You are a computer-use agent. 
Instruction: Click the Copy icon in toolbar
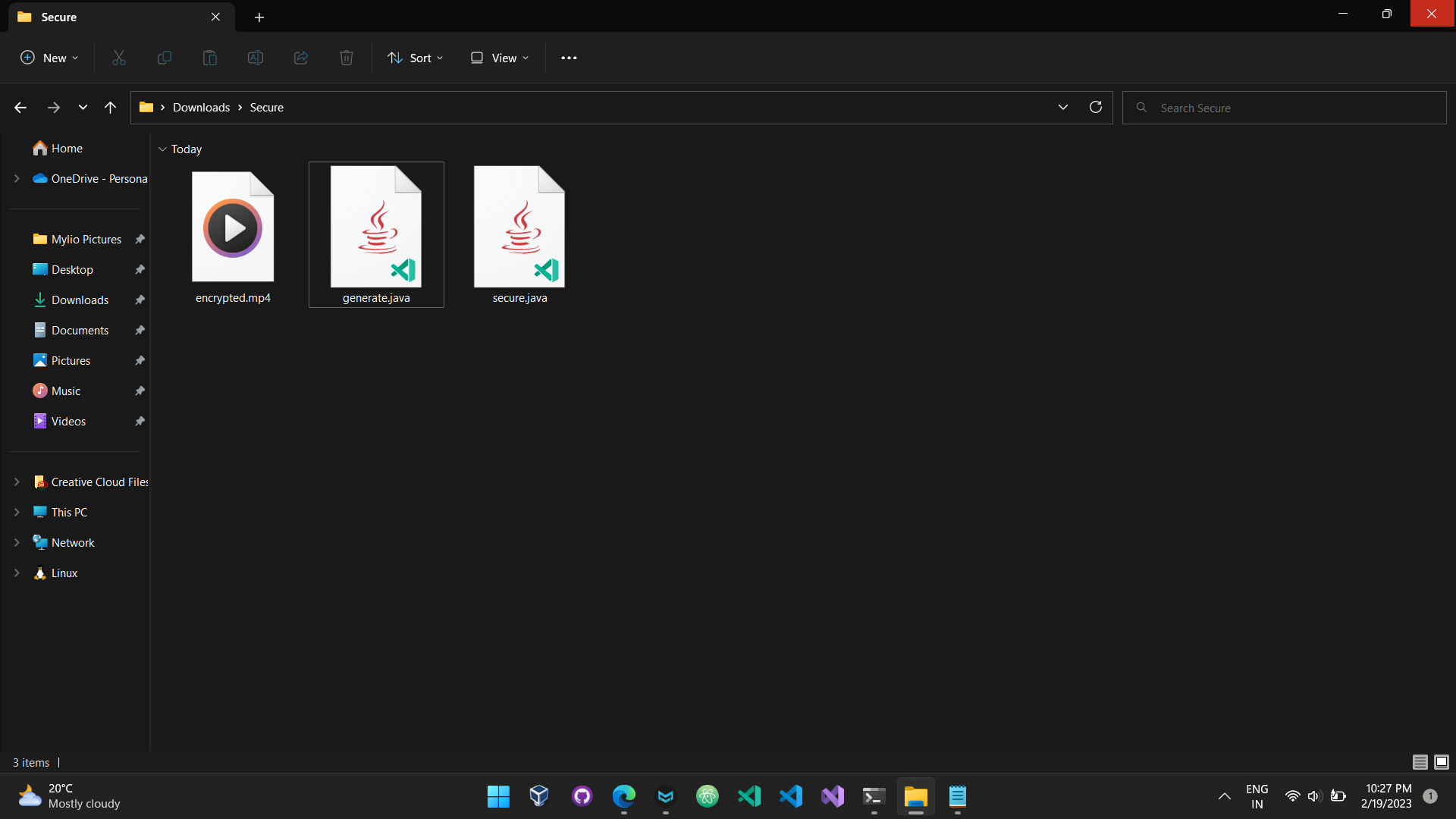point(165,58)
